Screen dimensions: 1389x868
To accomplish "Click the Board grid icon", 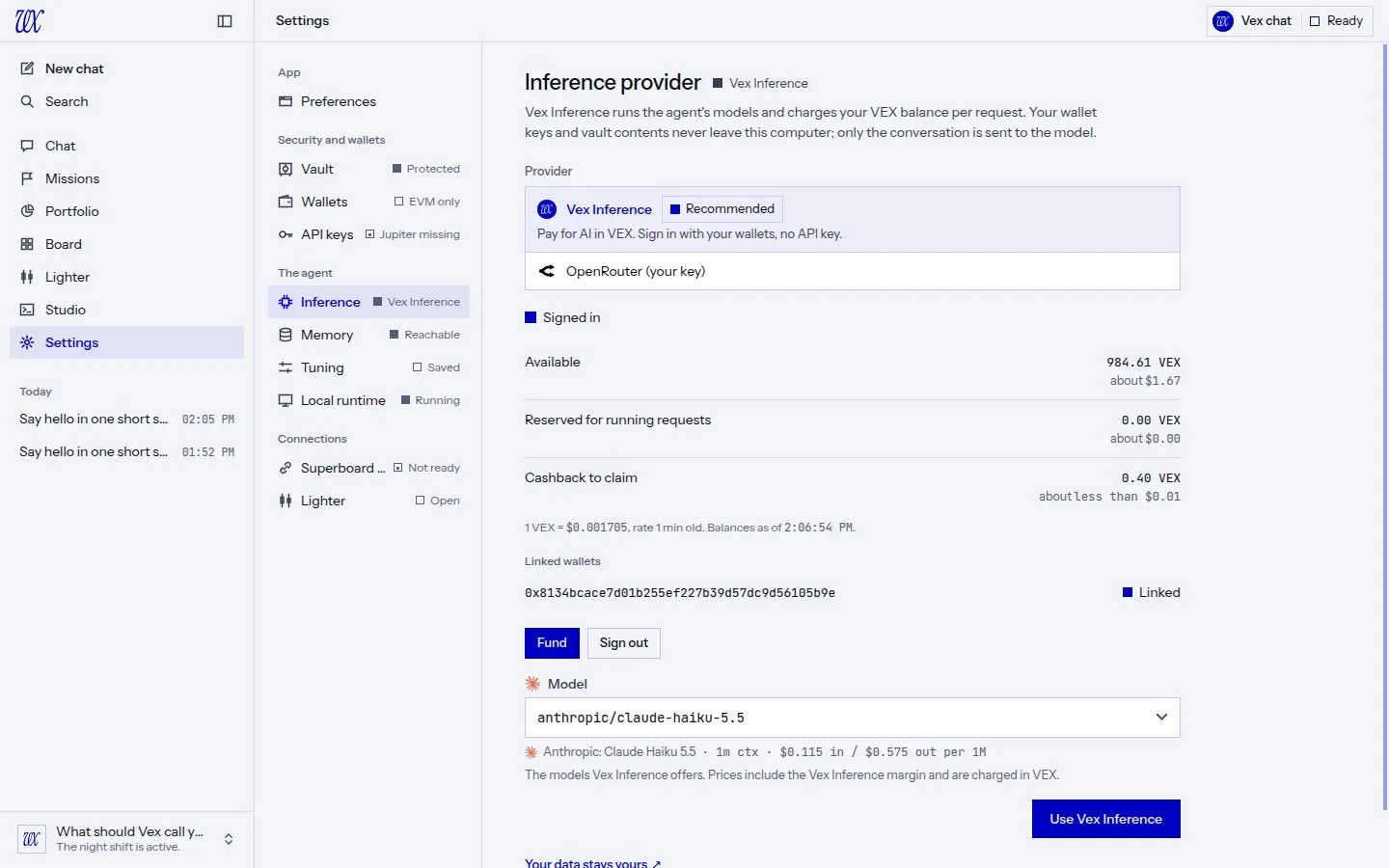I will [27, 244].
